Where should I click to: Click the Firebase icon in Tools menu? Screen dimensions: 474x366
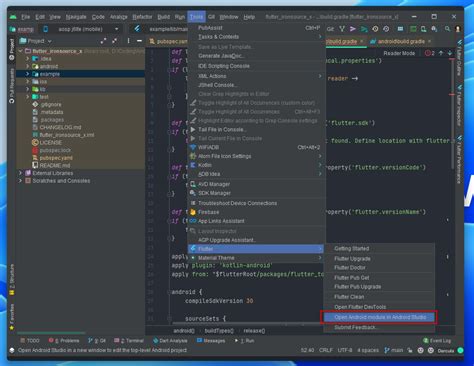[193, 212]
